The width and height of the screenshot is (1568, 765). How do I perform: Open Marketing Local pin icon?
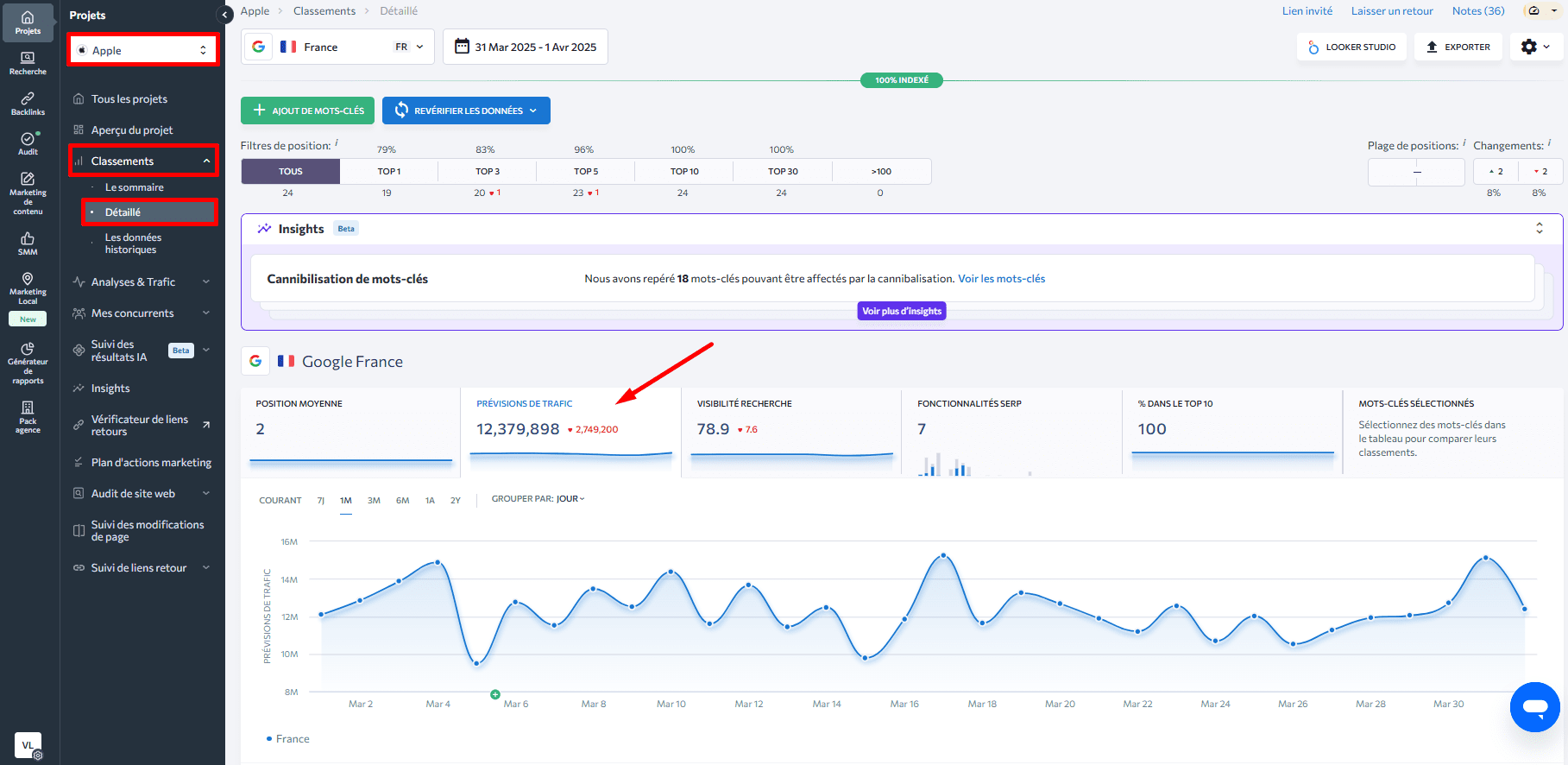pyautogui.click(x=28, y=288)
